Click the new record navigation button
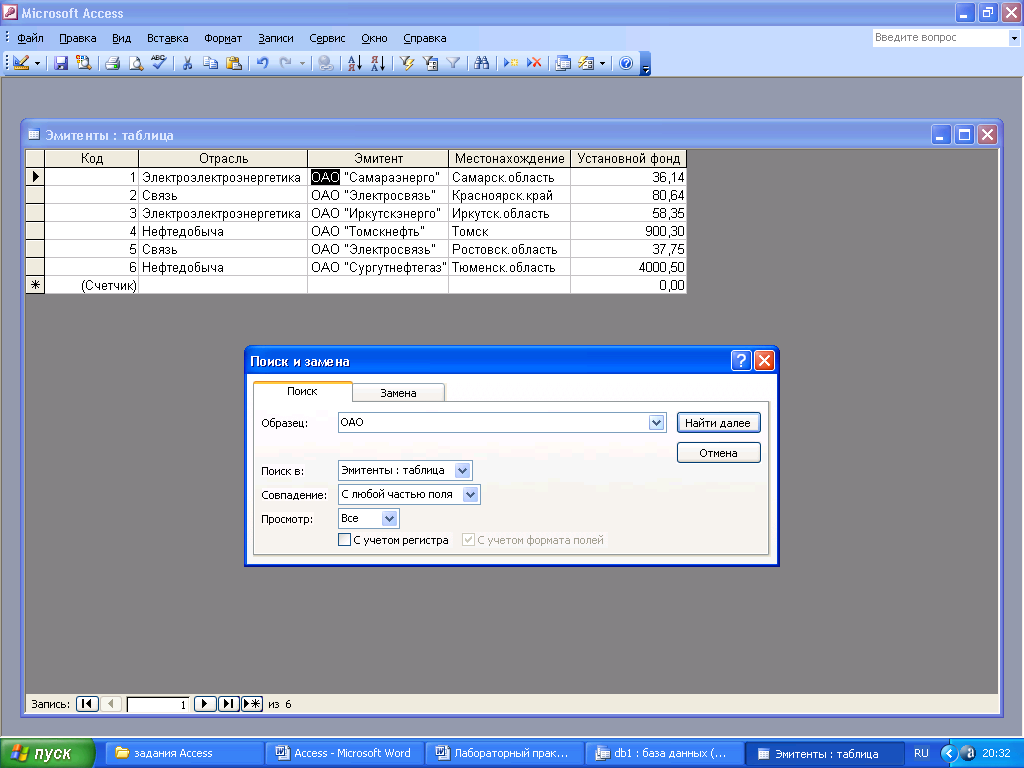Viewport: 1024px width, 768px height. pos(252,703)
